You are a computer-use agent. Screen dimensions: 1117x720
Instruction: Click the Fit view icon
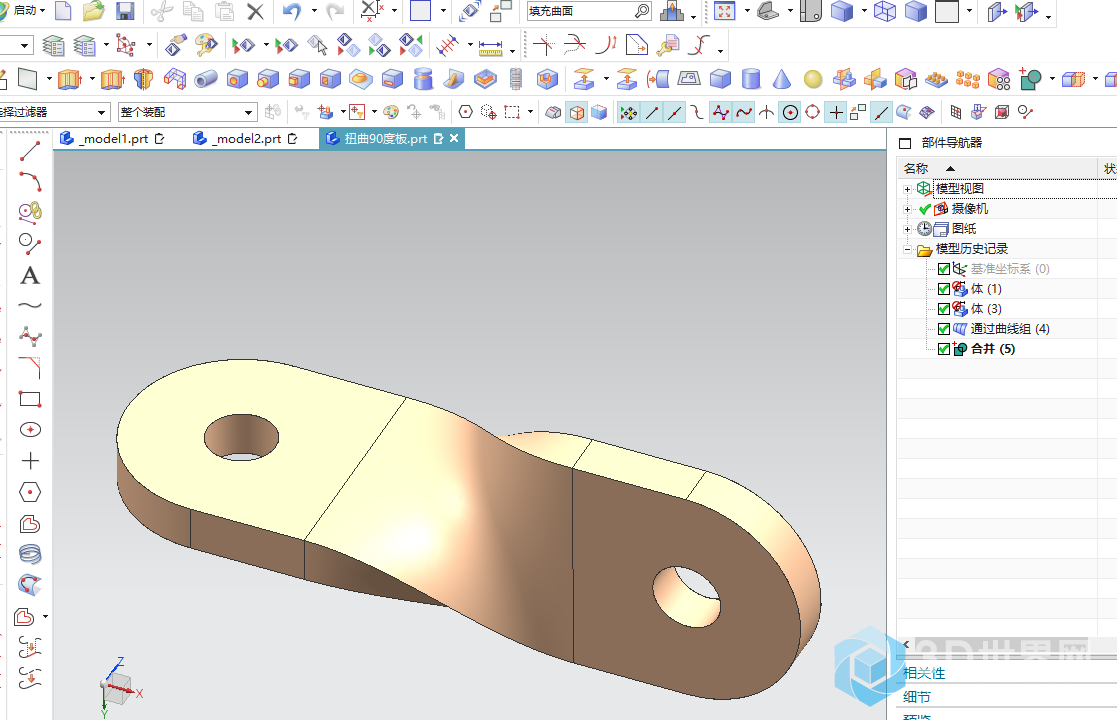click(x=724, y=12)
